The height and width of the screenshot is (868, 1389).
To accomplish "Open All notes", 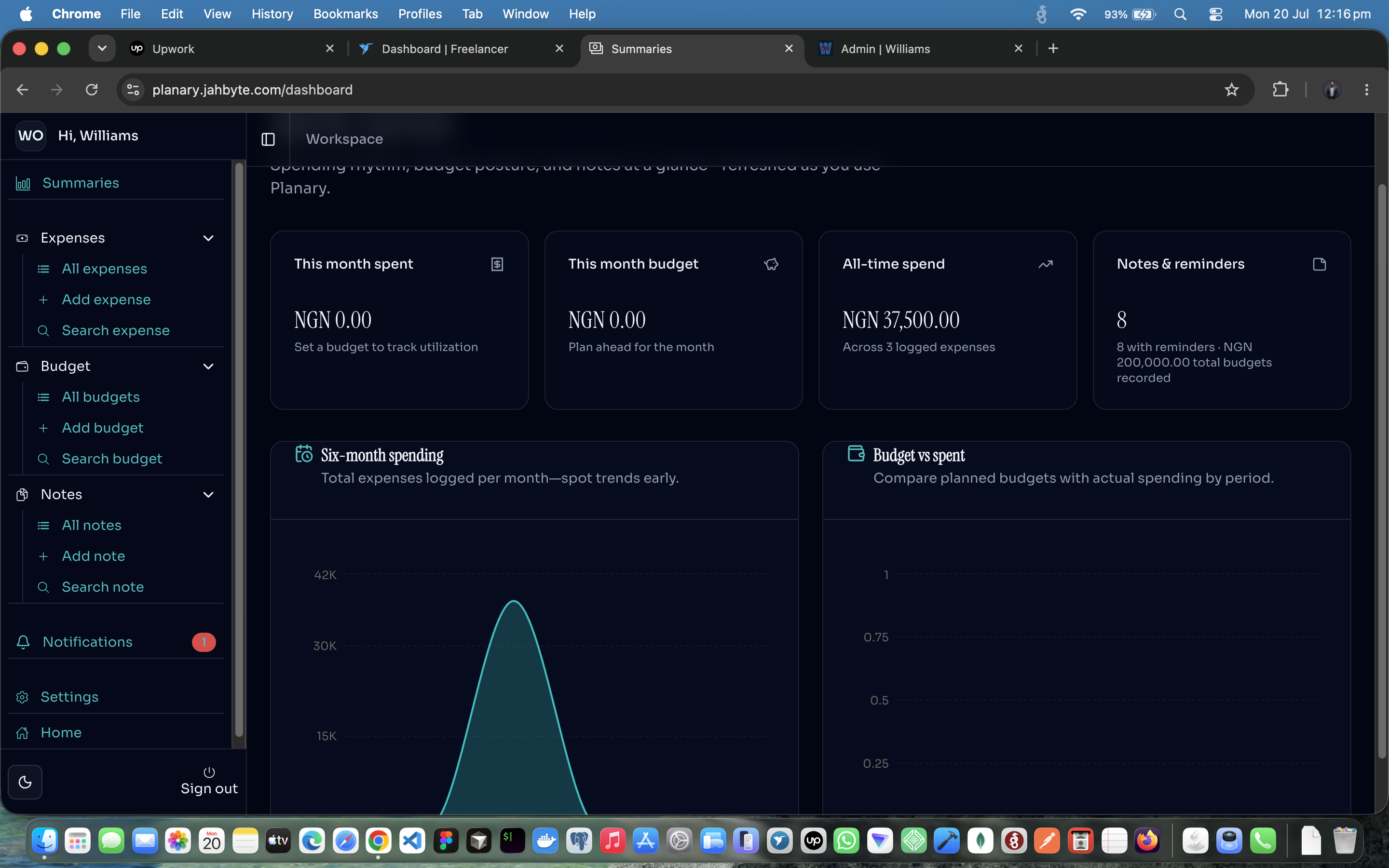I will click(x=92, y=525).
